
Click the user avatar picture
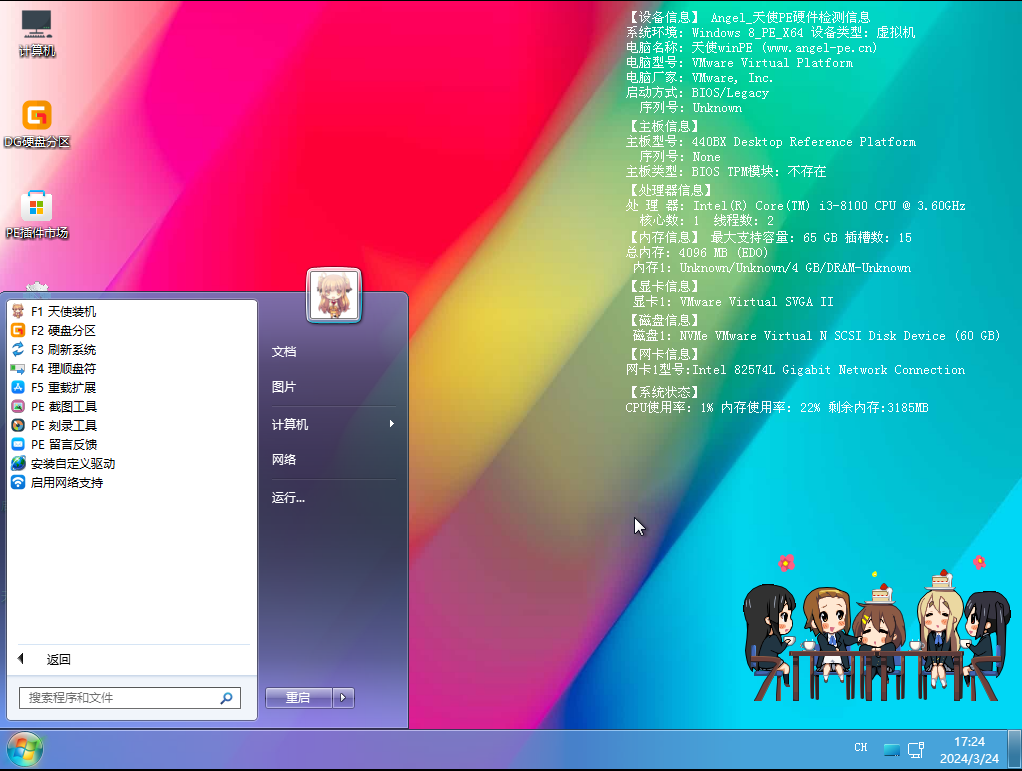tap(334, 295)
